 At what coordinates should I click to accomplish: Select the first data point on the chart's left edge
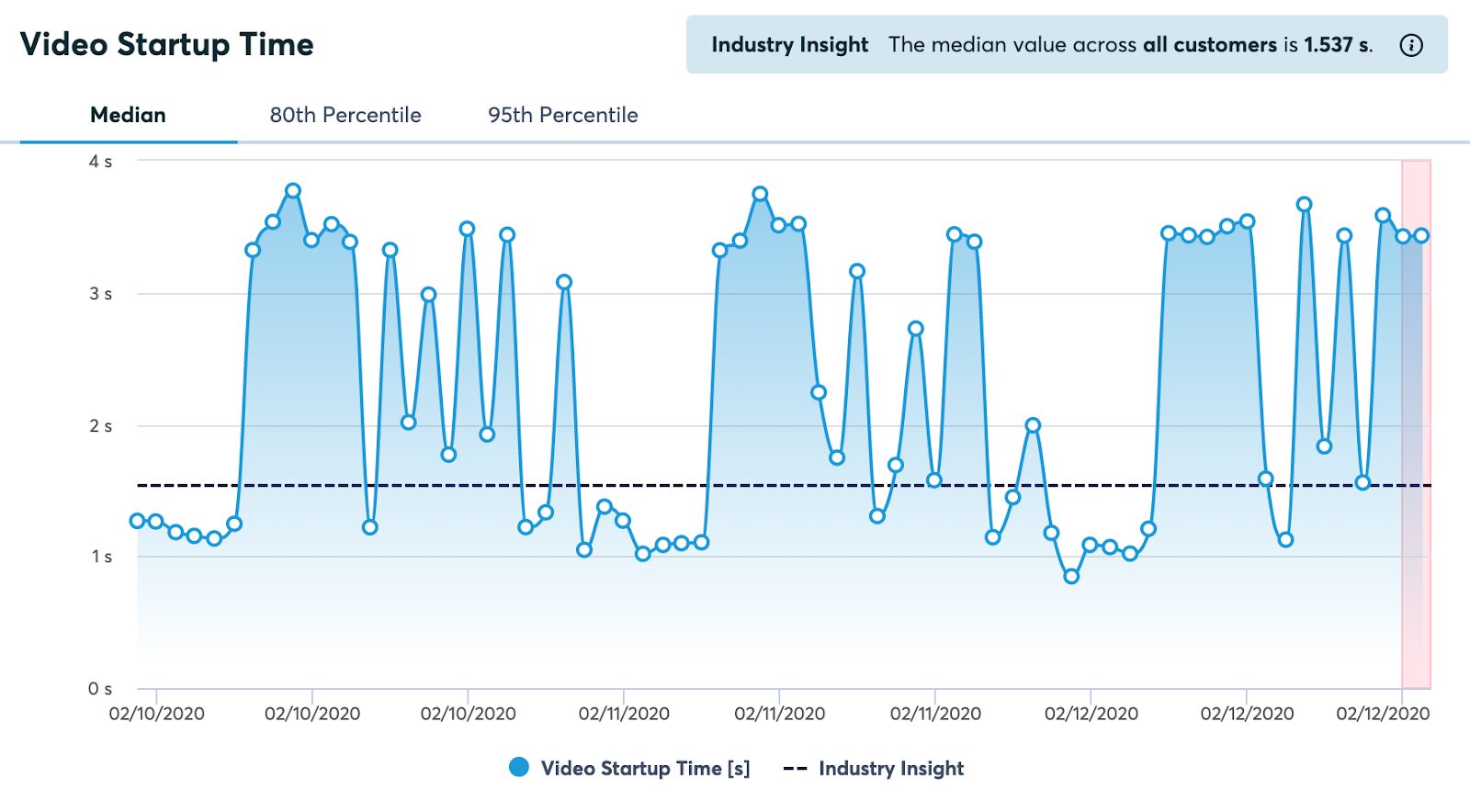tap(137, 521)
